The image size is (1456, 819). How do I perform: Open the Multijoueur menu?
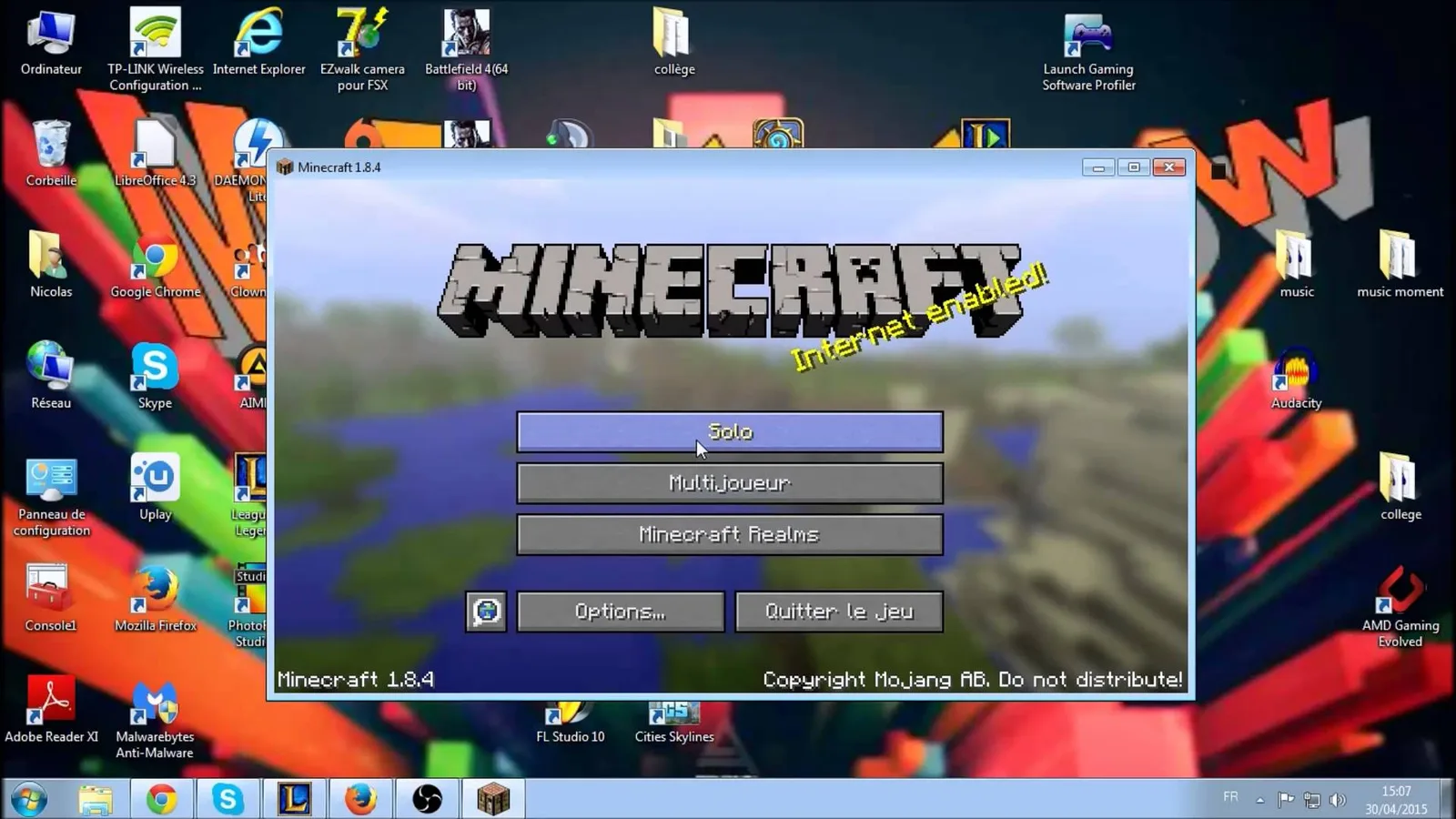tap(730, 483)
